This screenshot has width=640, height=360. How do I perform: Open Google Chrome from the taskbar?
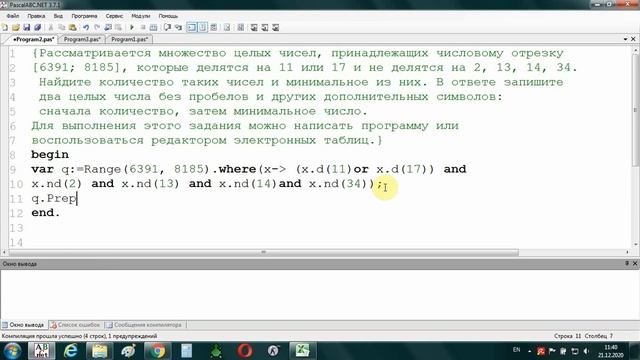157,351
